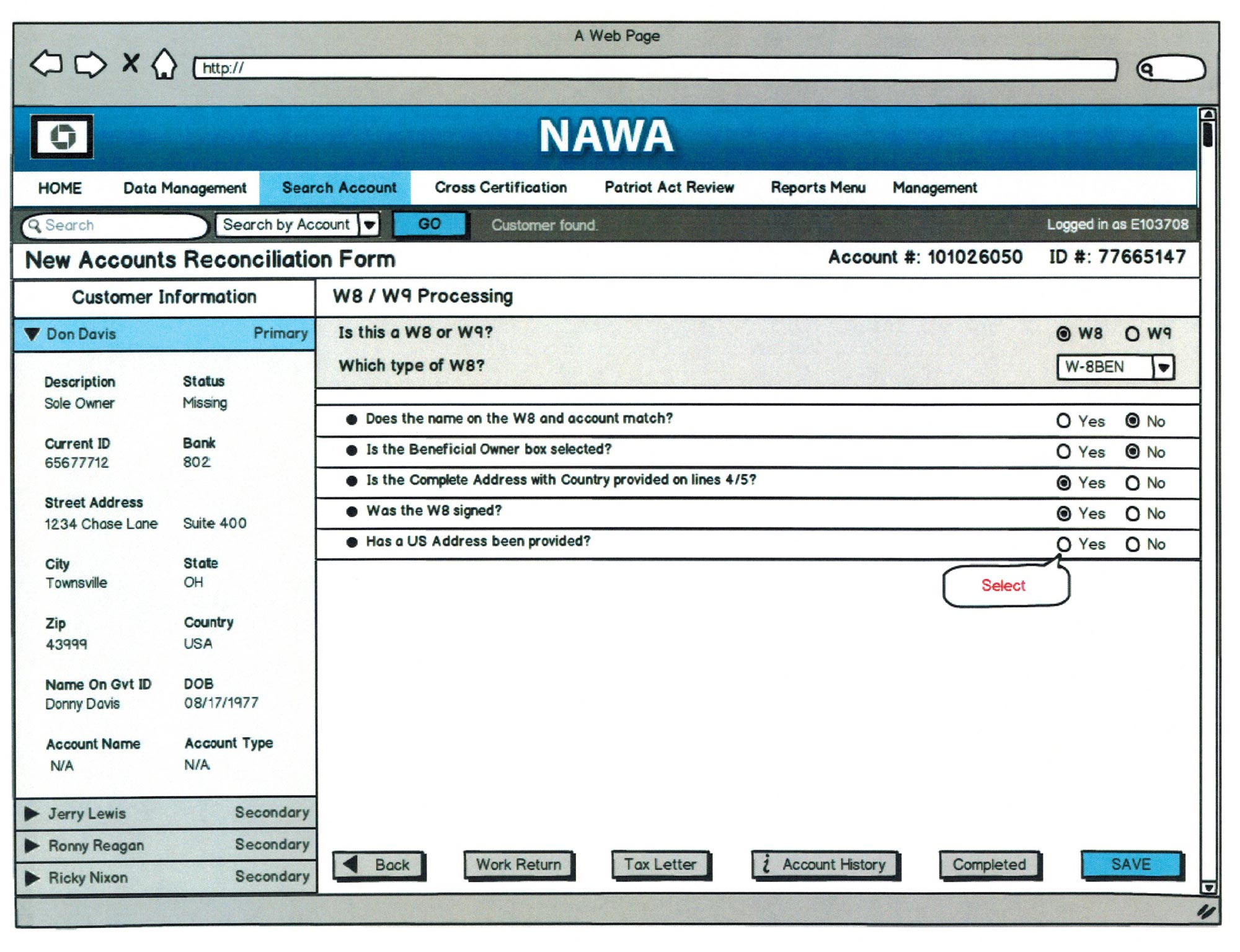This screenshot has height=952, width=1240.
Task: Click the browser back arrow icon
Action: (x=46, y=64)
